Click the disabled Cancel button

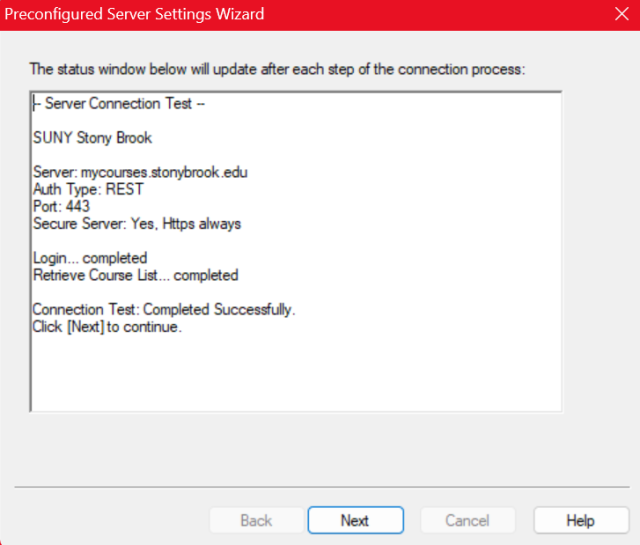tap(467, 520)
